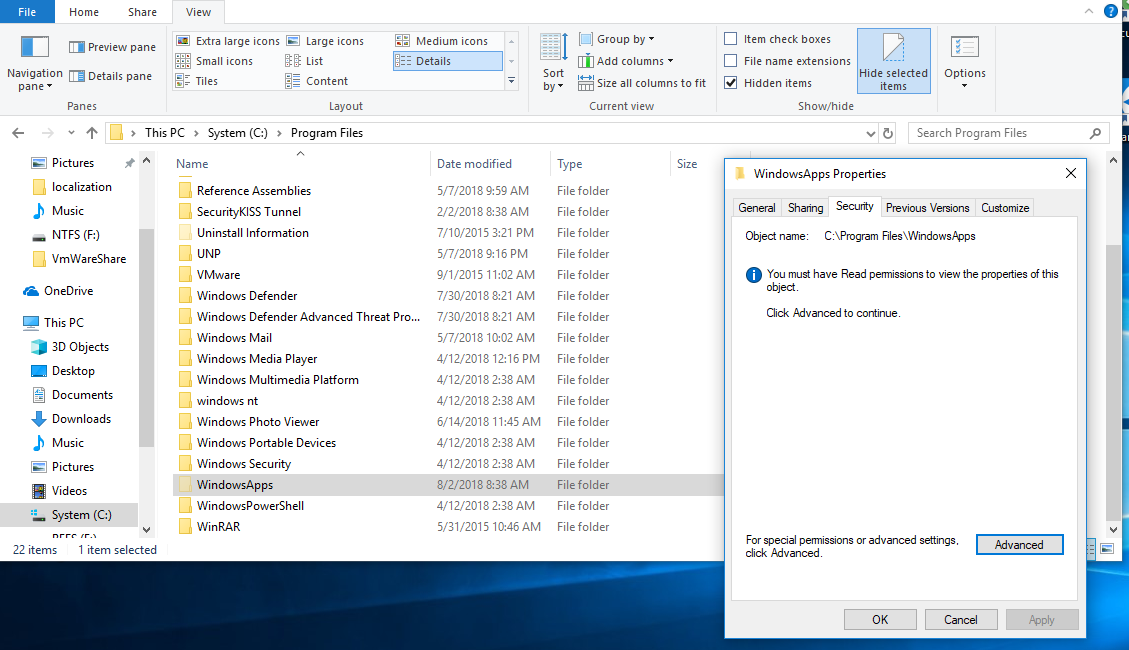Click the Advanced button for special permissions

(x=1019, y=544)
